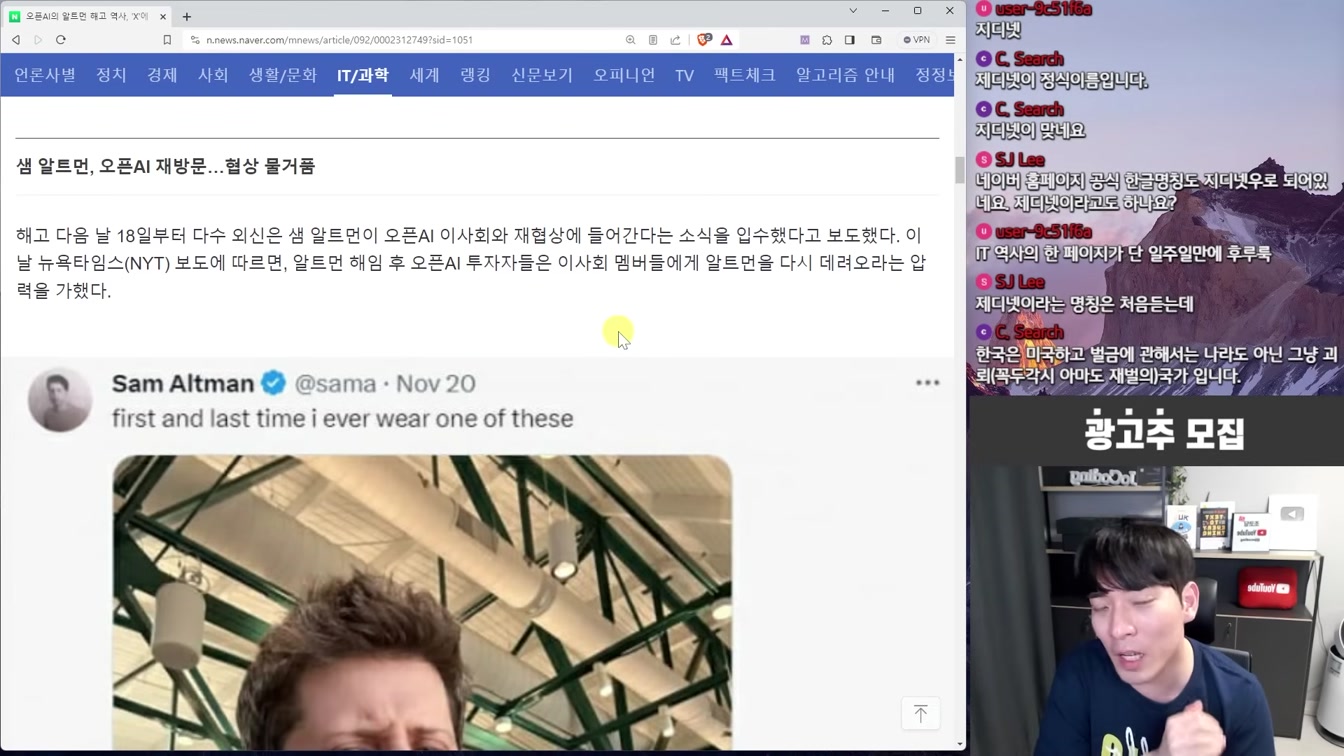Open a new browser tab
The image size is (1344, 756).
click(187, 16)
